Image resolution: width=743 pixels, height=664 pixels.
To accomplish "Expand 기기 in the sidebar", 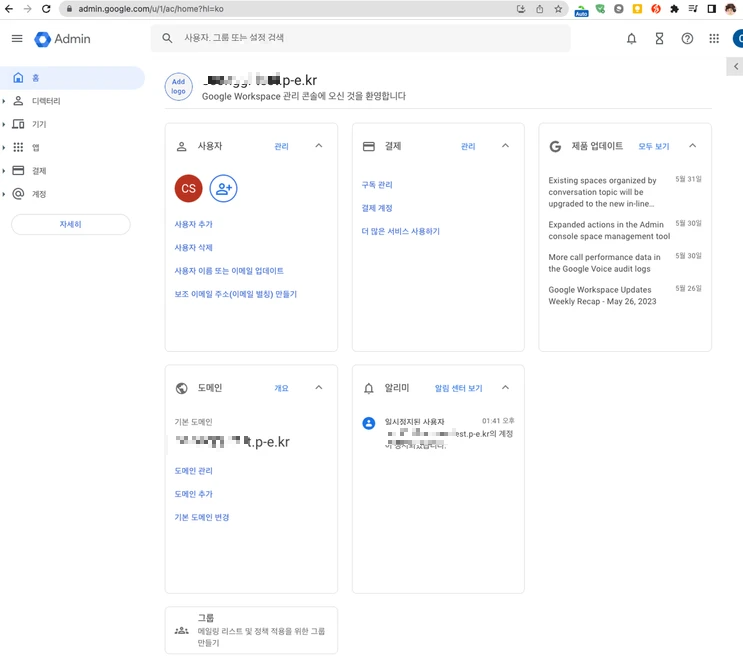I will [x=4, y=124].
